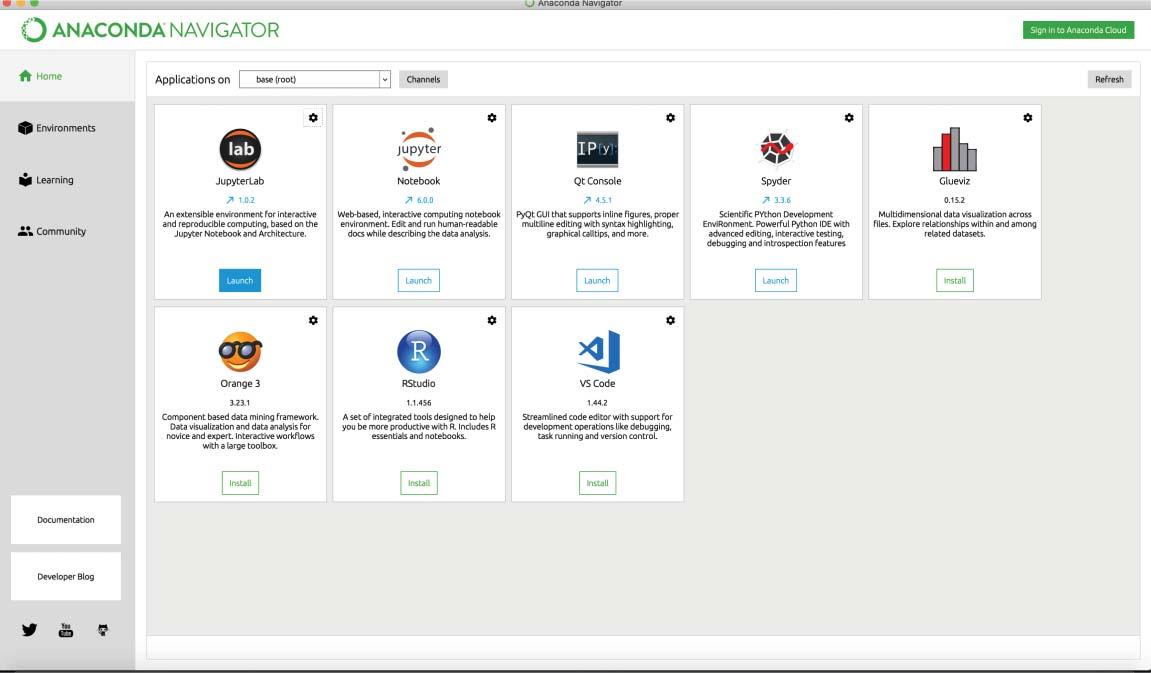Click the Qt Console IPython logo
The image size is (1151, 673).
(x=598, y=149)
